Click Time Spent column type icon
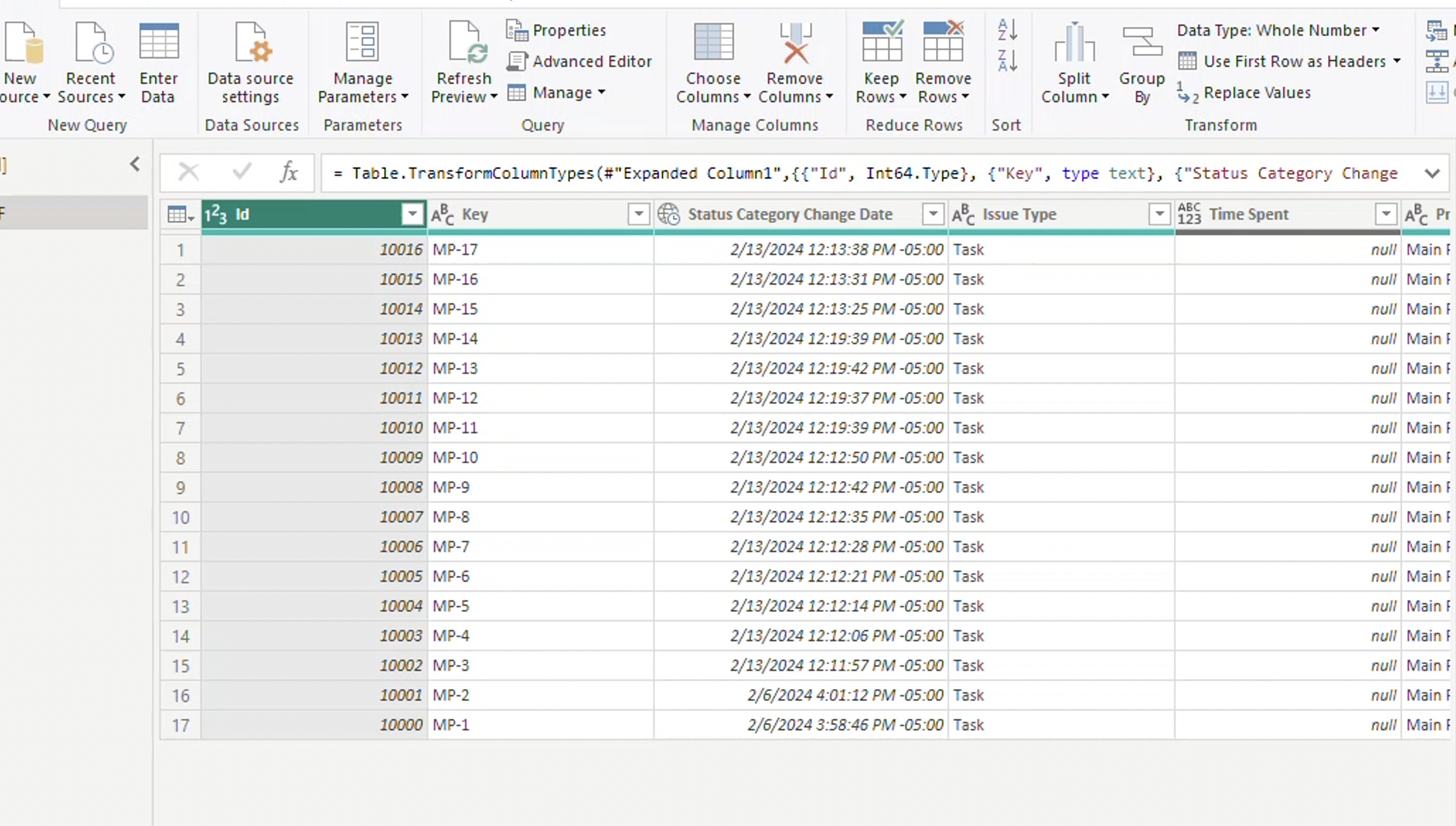The image size is (1456, 826). (x=1189, y=215)
